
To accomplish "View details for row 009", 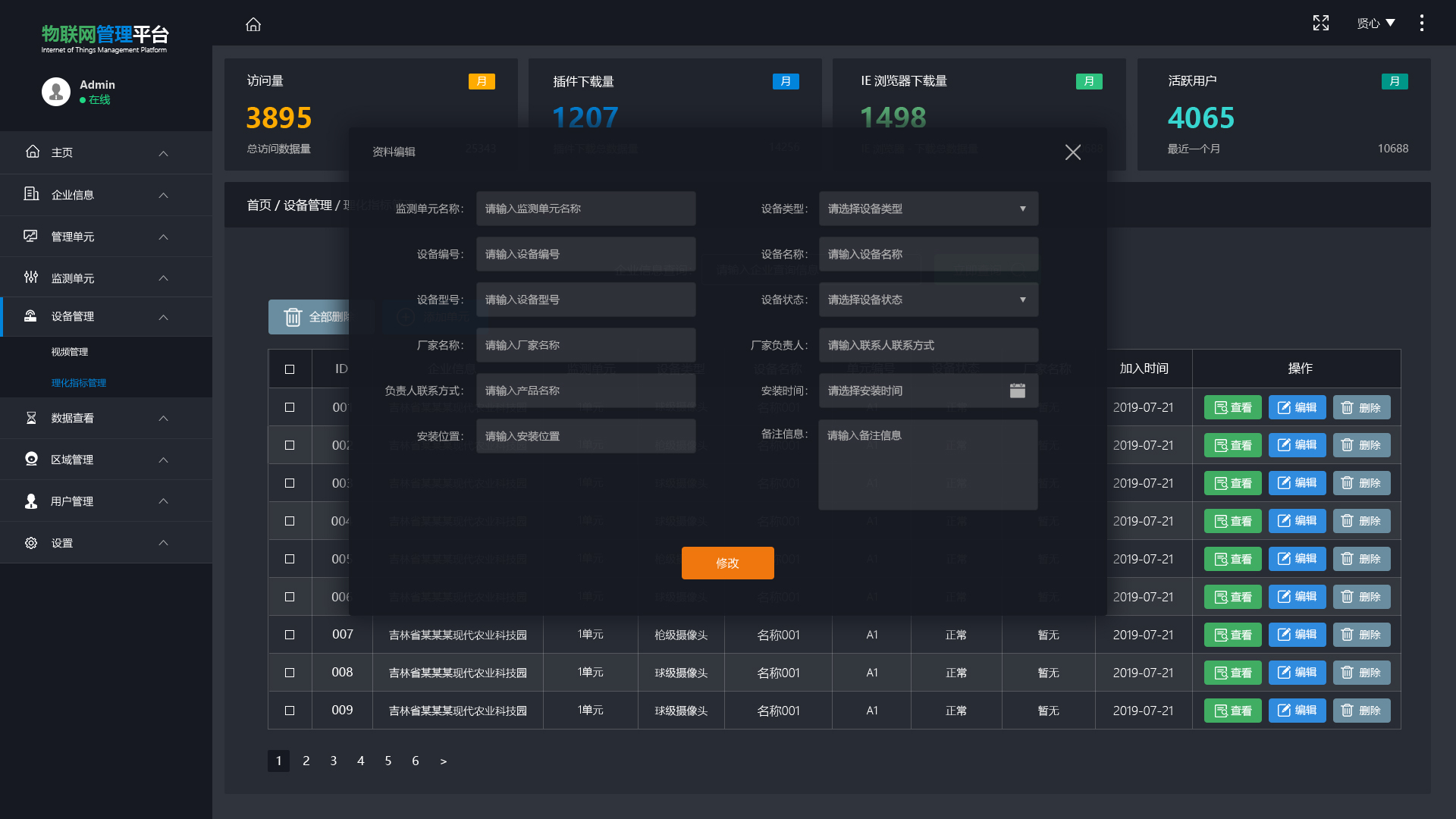I will pyautogui.click(x=1233, y=711).
